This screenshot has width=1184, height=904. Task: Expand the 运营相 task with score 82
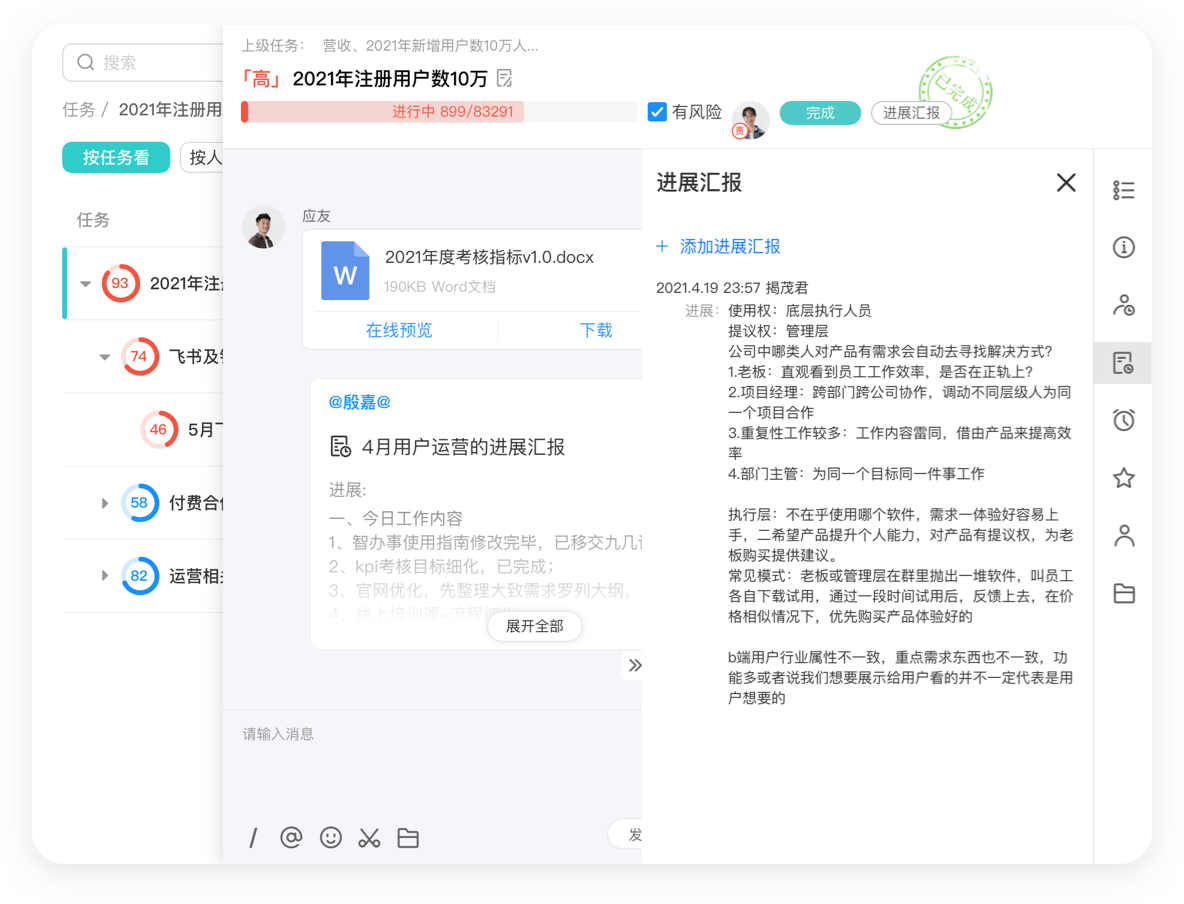pyautogui.click(x=105, y=575)
